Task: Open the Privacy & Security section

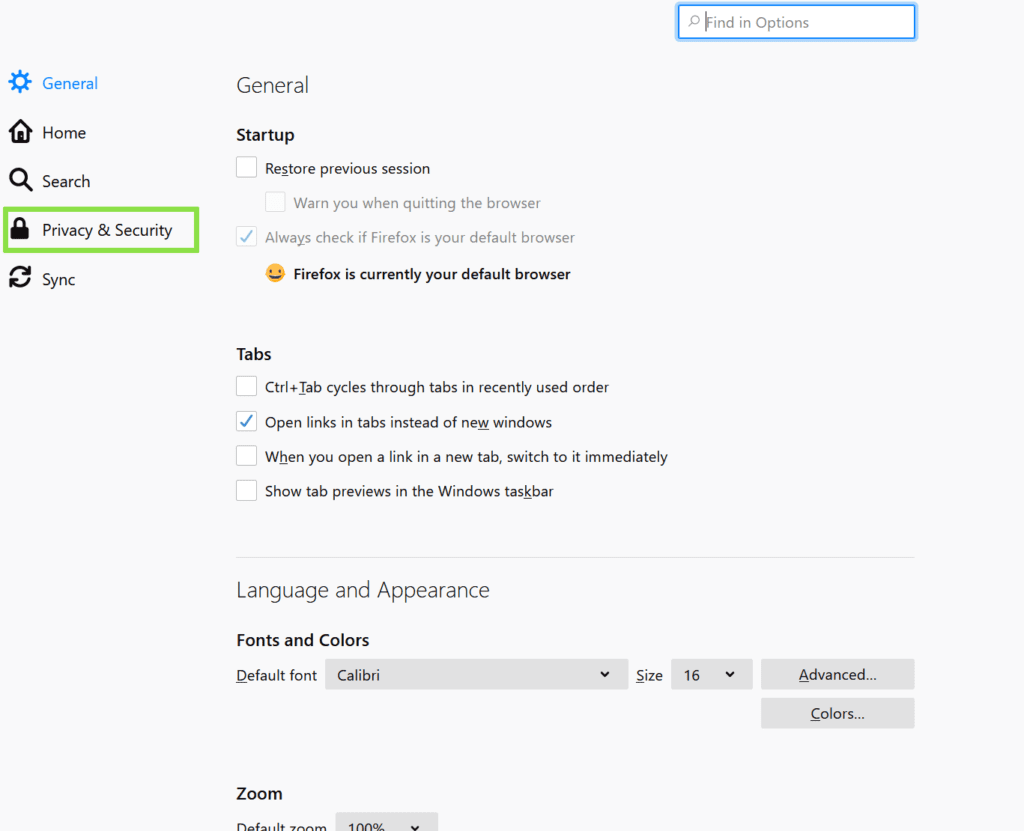Action: [107, 230]
